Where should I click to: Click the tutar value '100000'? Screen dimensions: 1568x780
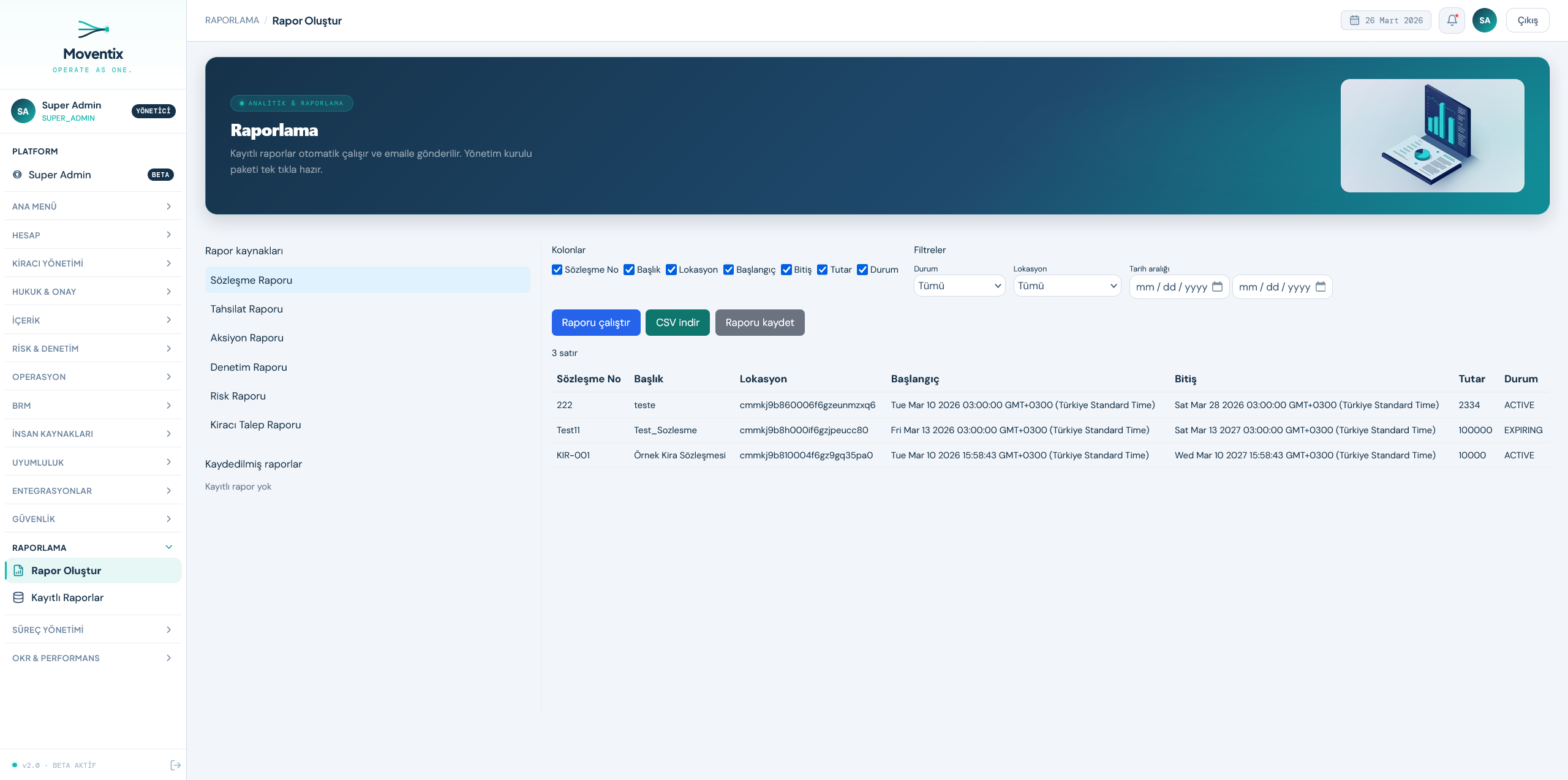1475,430
